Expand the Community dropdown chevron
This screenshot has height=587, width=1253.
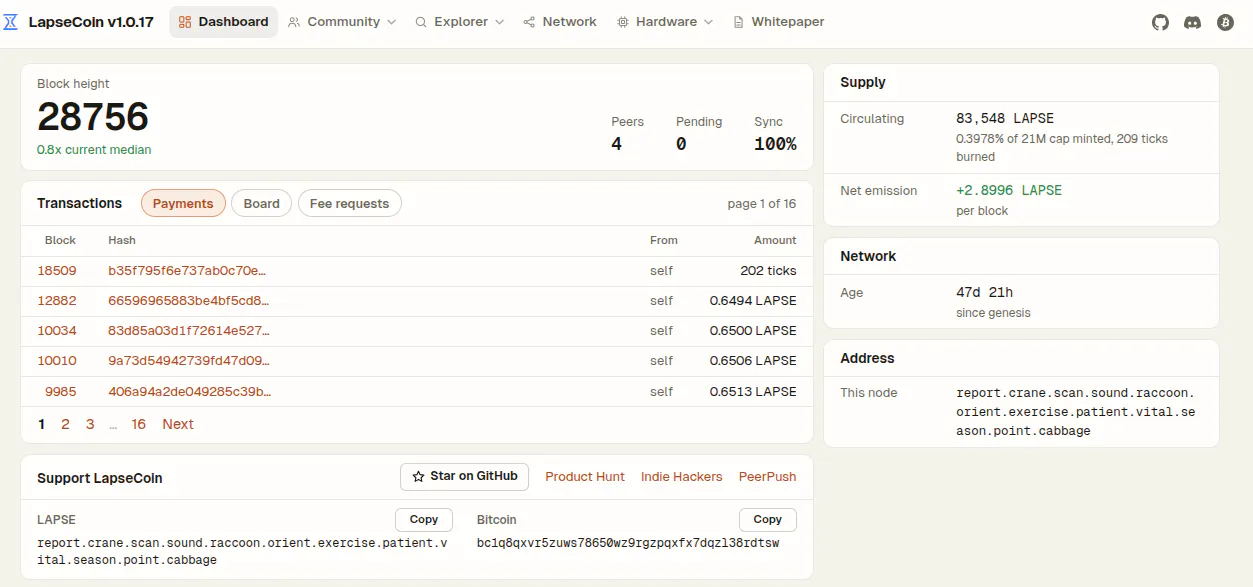point(391,22)
